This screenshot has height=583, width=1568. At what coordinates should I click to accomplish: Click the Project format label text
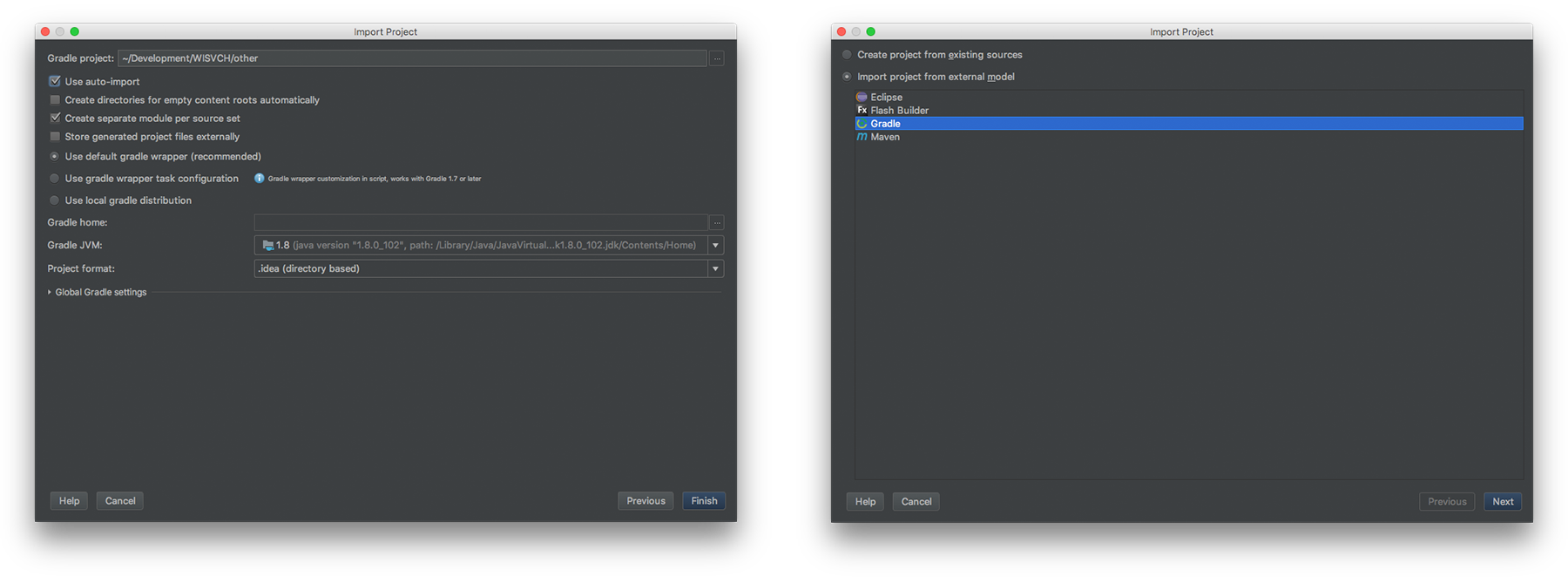point(81,268)
